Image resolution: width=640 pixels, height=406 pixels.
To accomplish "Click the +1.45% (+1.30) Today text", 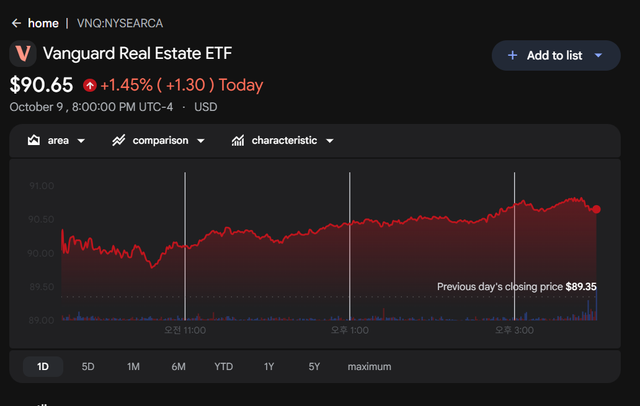I will pyautogui.click(x=182, y=85).
